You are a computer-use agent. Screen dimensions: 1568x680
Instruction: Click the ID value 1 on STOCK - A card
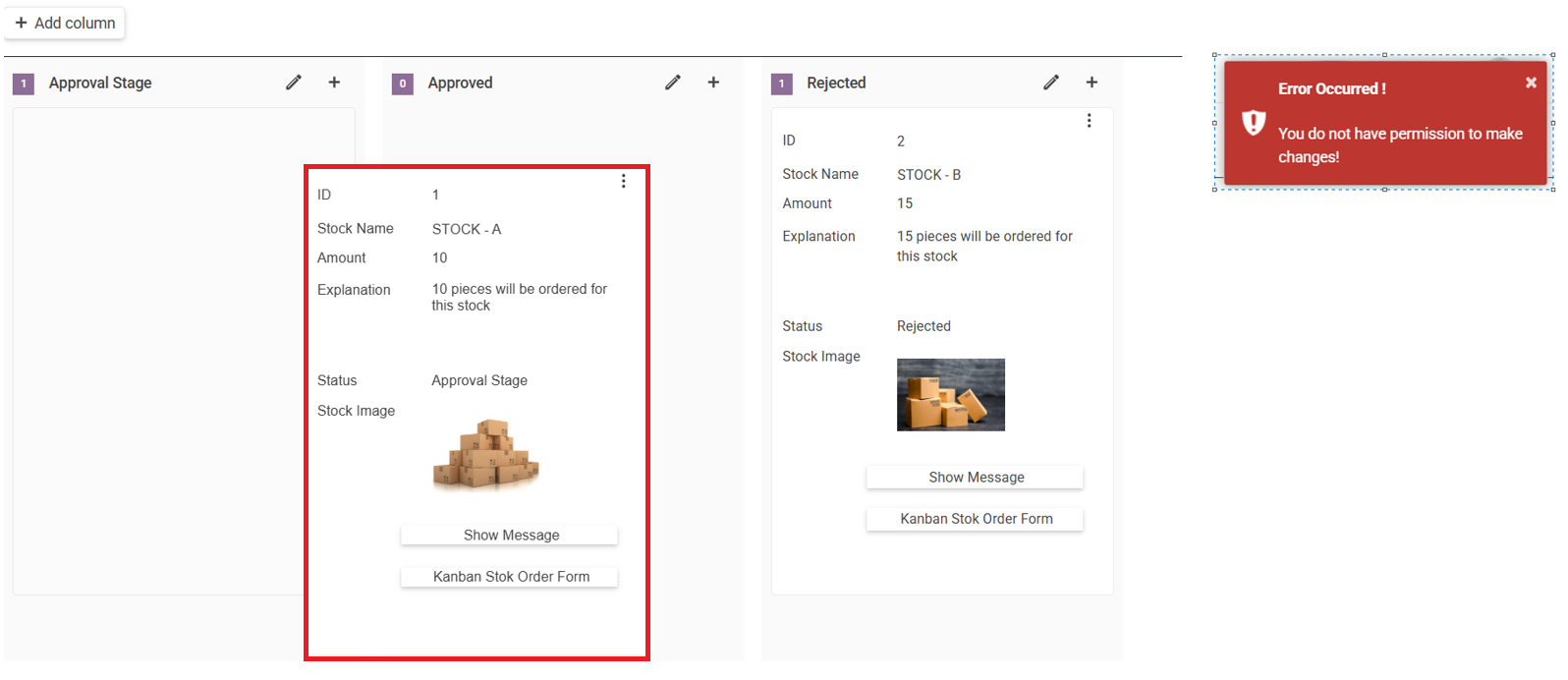pos(435,195)
